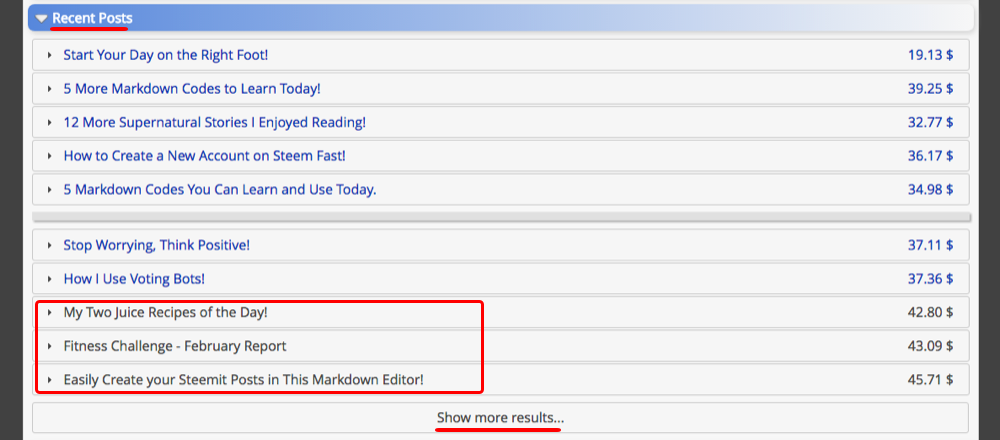Click the 37.36 $ payout value
Screen dimensions: 1000x440
[x=930, y=279]
